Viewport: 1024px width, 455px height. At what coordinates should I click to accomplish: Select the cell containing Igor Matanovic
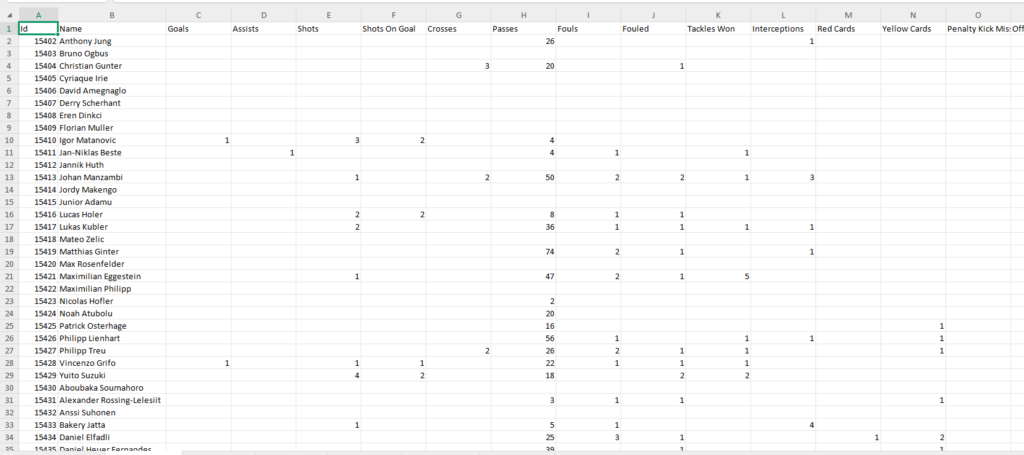click(110, 140)
